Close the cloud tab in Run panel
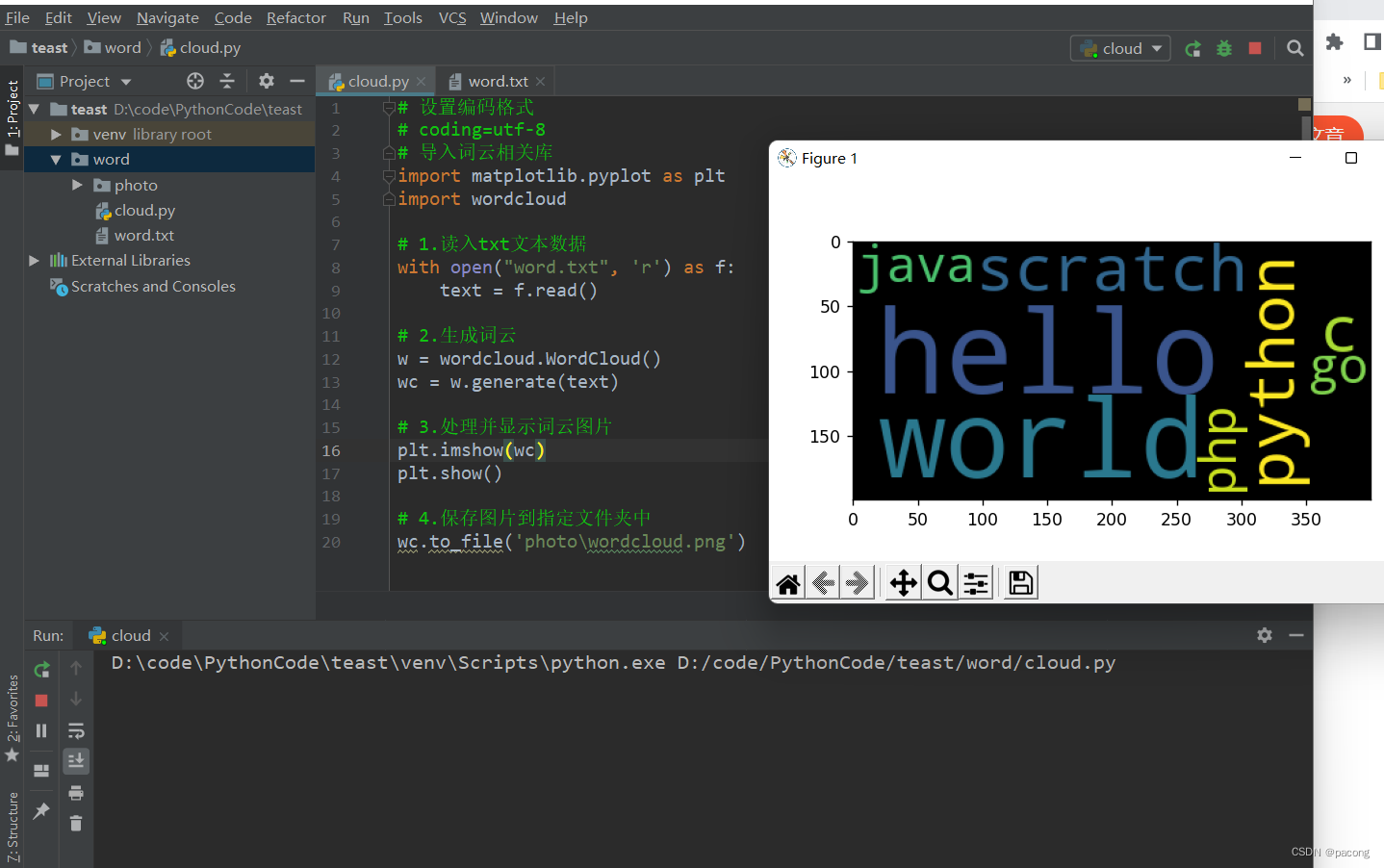Screen dimensions: 1384x868 coord(164,636)
